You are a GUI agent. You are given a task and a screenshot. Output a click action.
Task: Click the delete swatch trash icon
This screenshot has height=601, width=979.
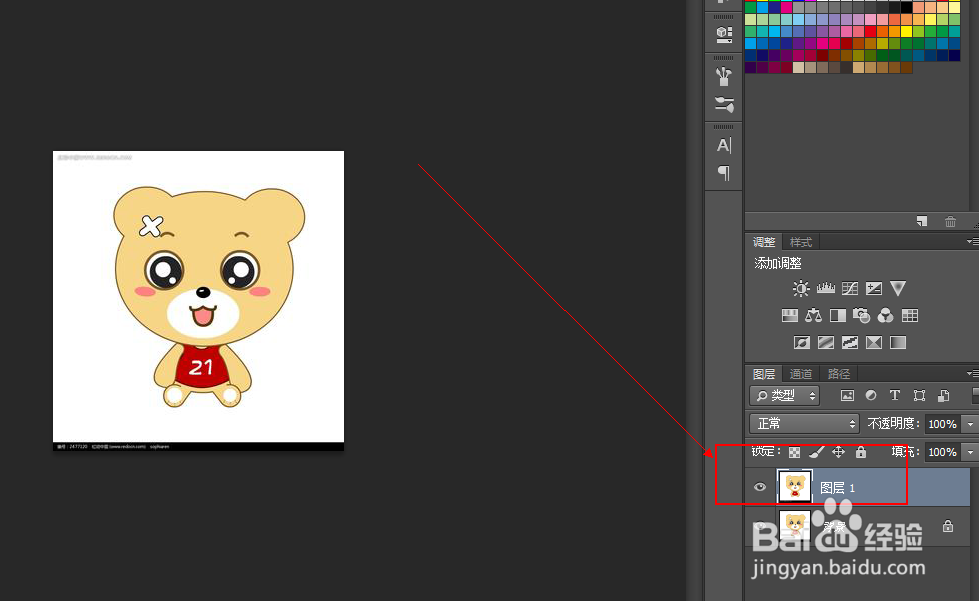(950, 221)
